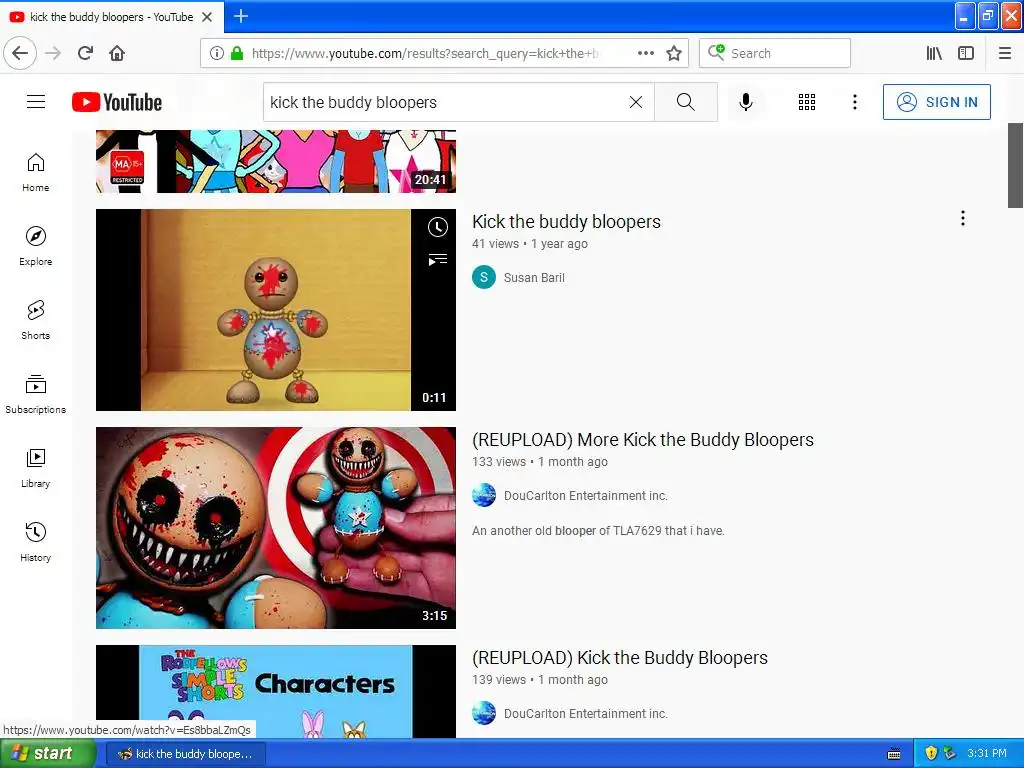Clear the YouTube search box with X
Image resolution: width=1024 pixels, height=768 pixels.
[x=635, y=102]
